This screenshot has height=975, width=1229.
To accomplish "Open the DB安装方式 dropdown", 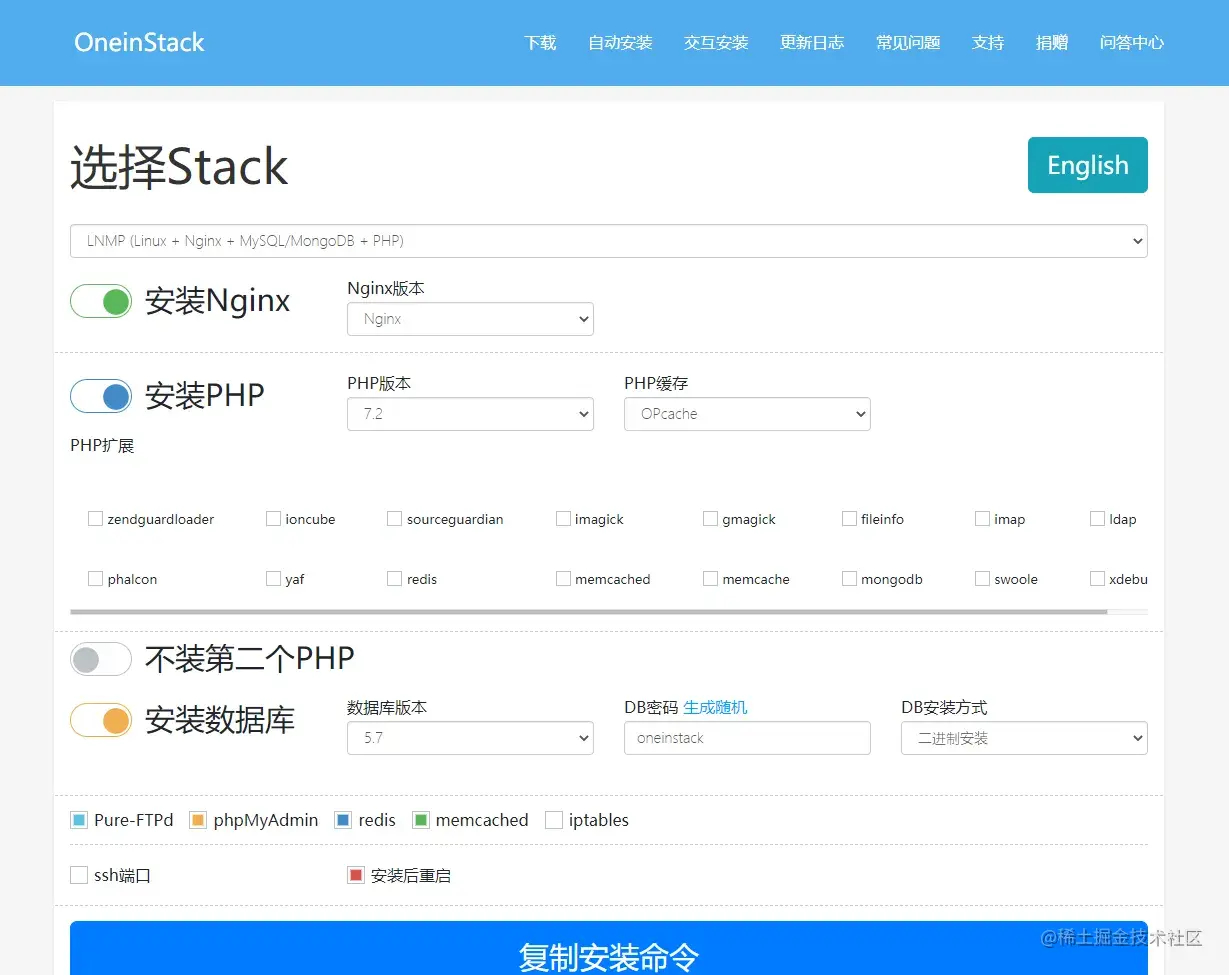I will pos(1024,738).
